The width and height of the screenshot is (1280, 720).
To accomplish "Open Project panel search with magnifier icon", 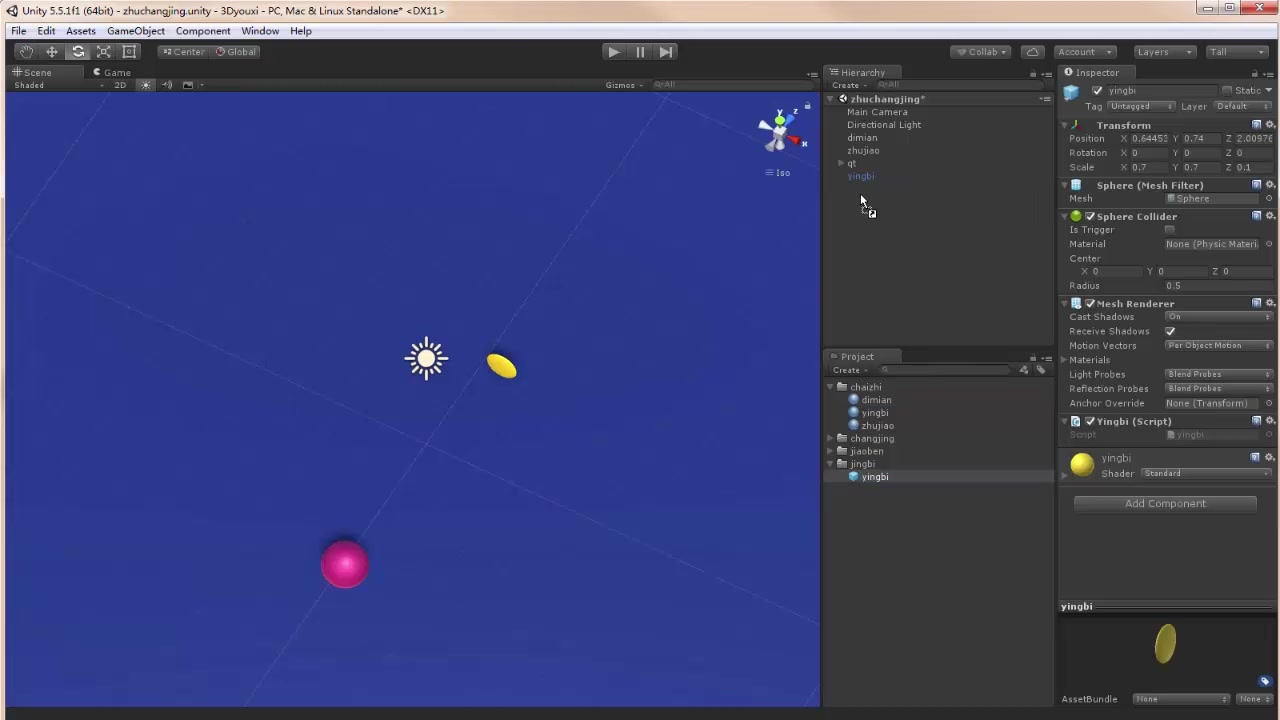I will click(x=885, y=370).
